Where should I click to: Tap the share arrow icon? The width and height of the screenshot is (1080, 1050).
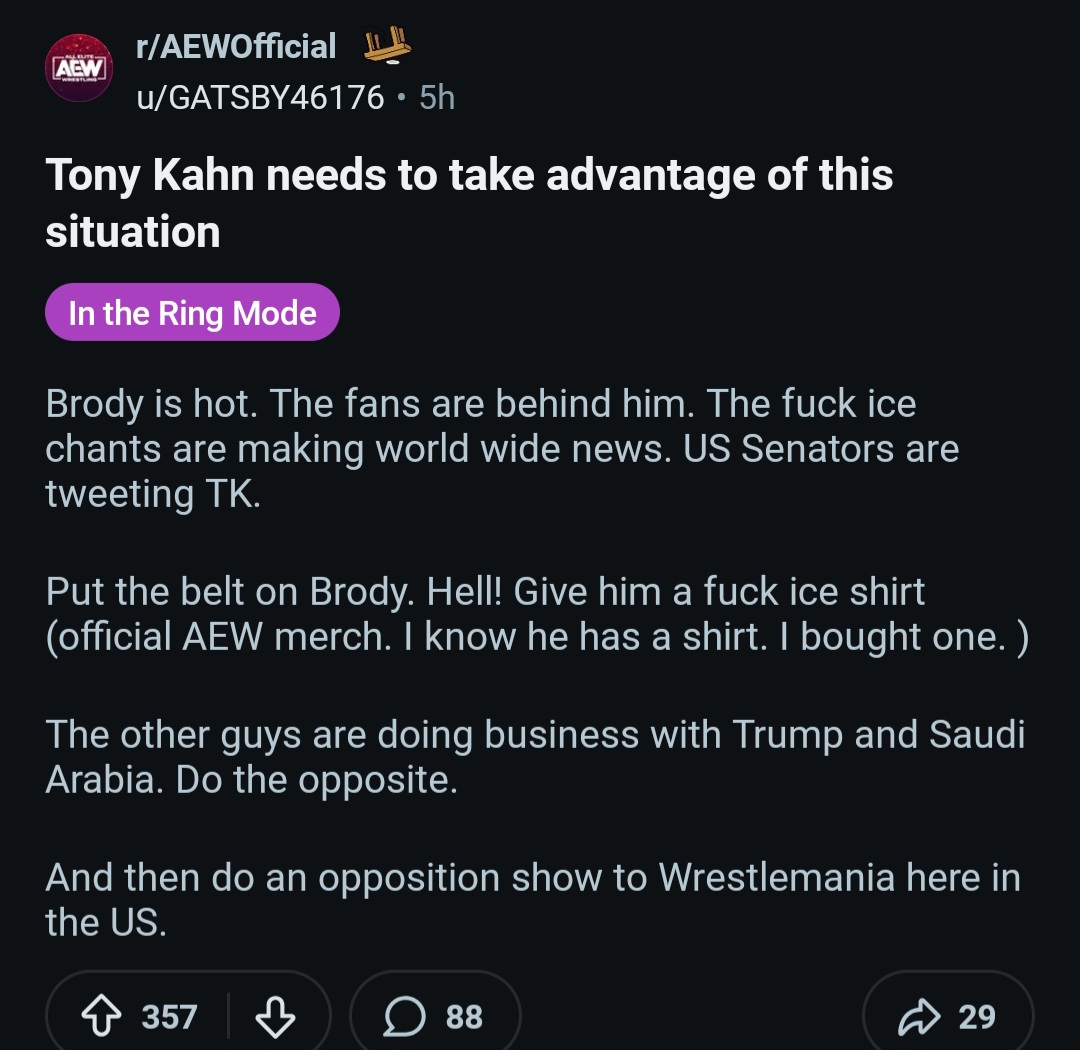click(919, 1017)
